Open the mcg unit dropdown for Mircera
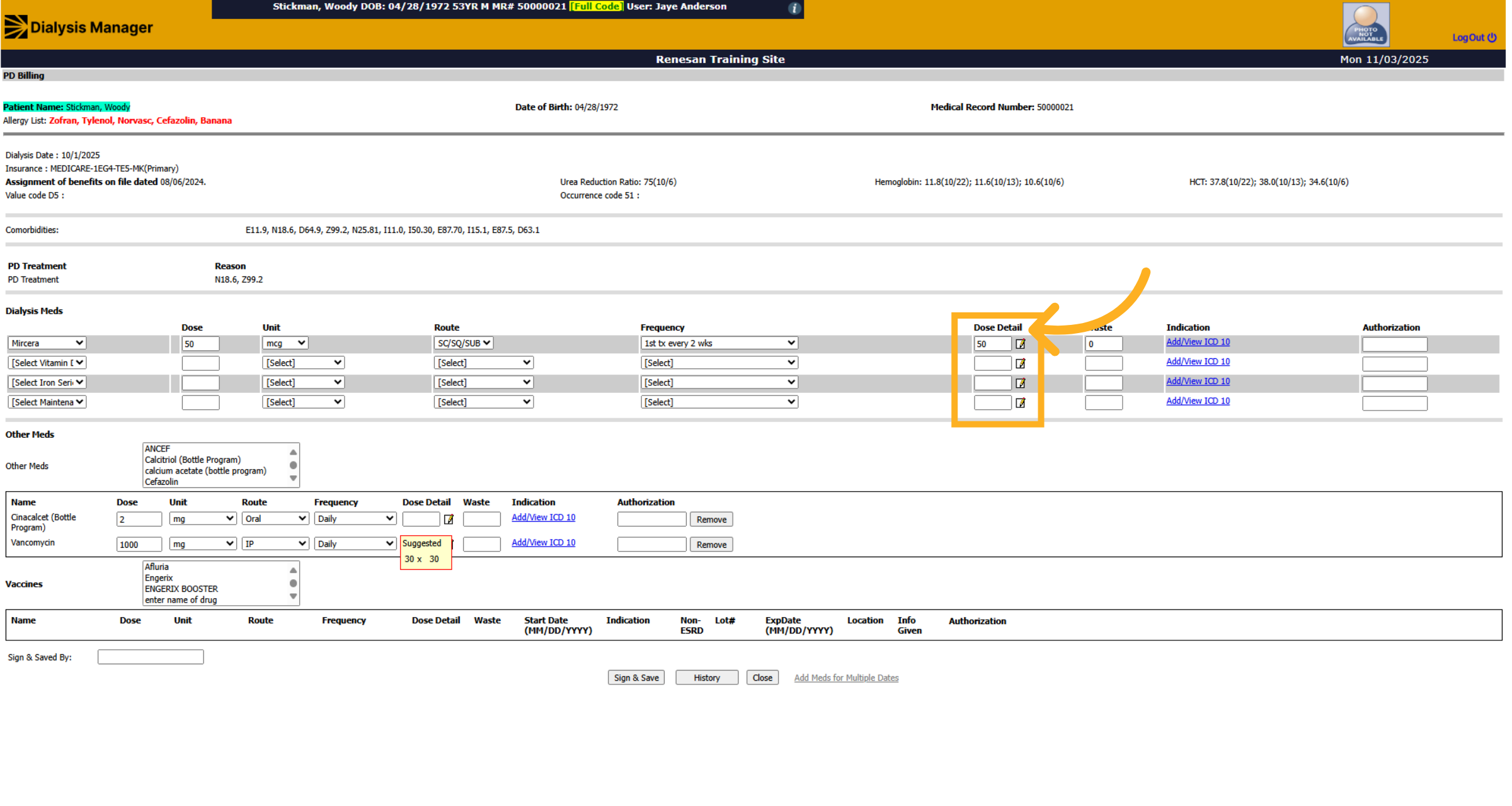The image size is (1512, 806). pos(285,343)
